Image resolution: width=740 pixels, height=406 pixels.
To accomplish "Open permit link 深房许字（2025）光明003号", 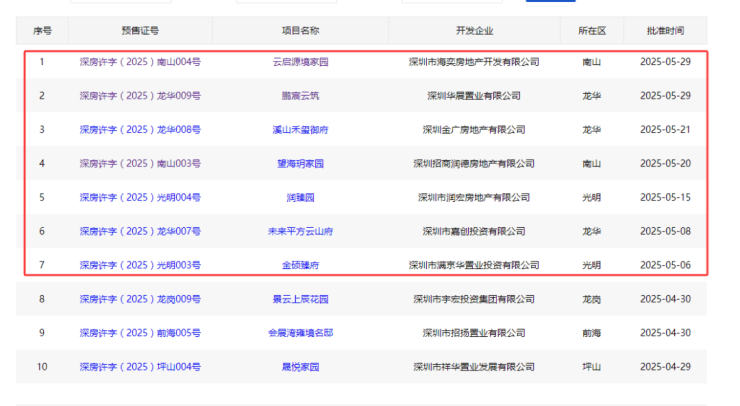I will (x=140, y=266).
